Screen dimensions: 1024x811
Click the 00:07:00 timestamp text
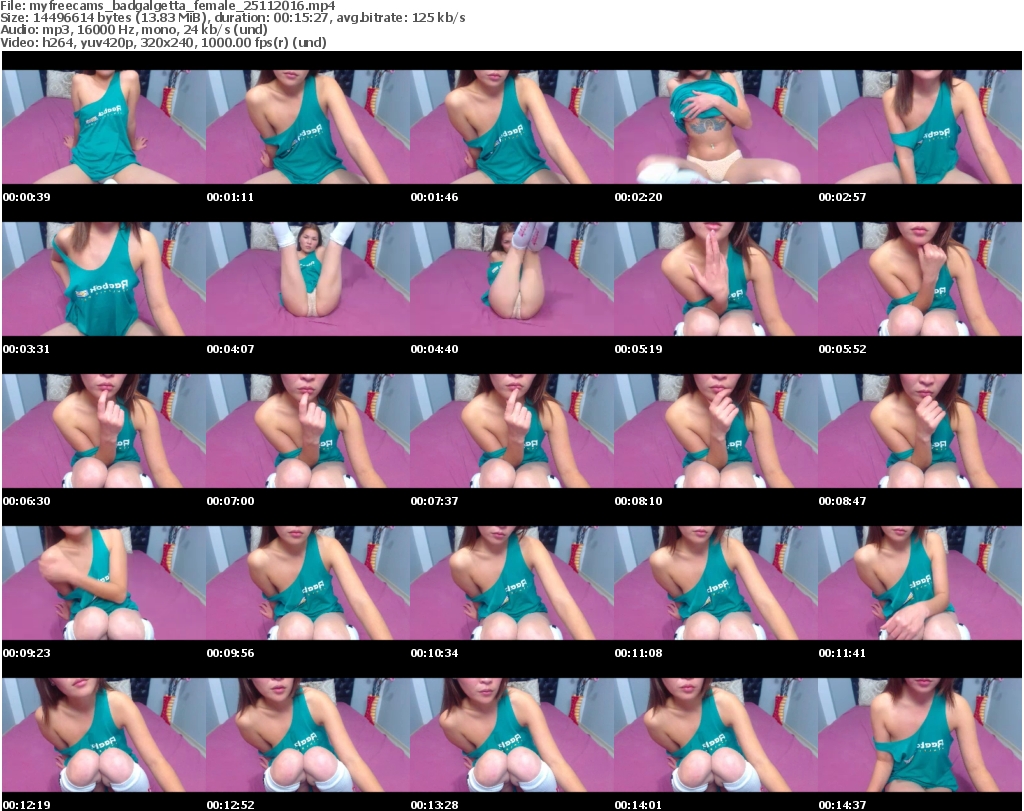pyautogui.click(x=230, y=501)
